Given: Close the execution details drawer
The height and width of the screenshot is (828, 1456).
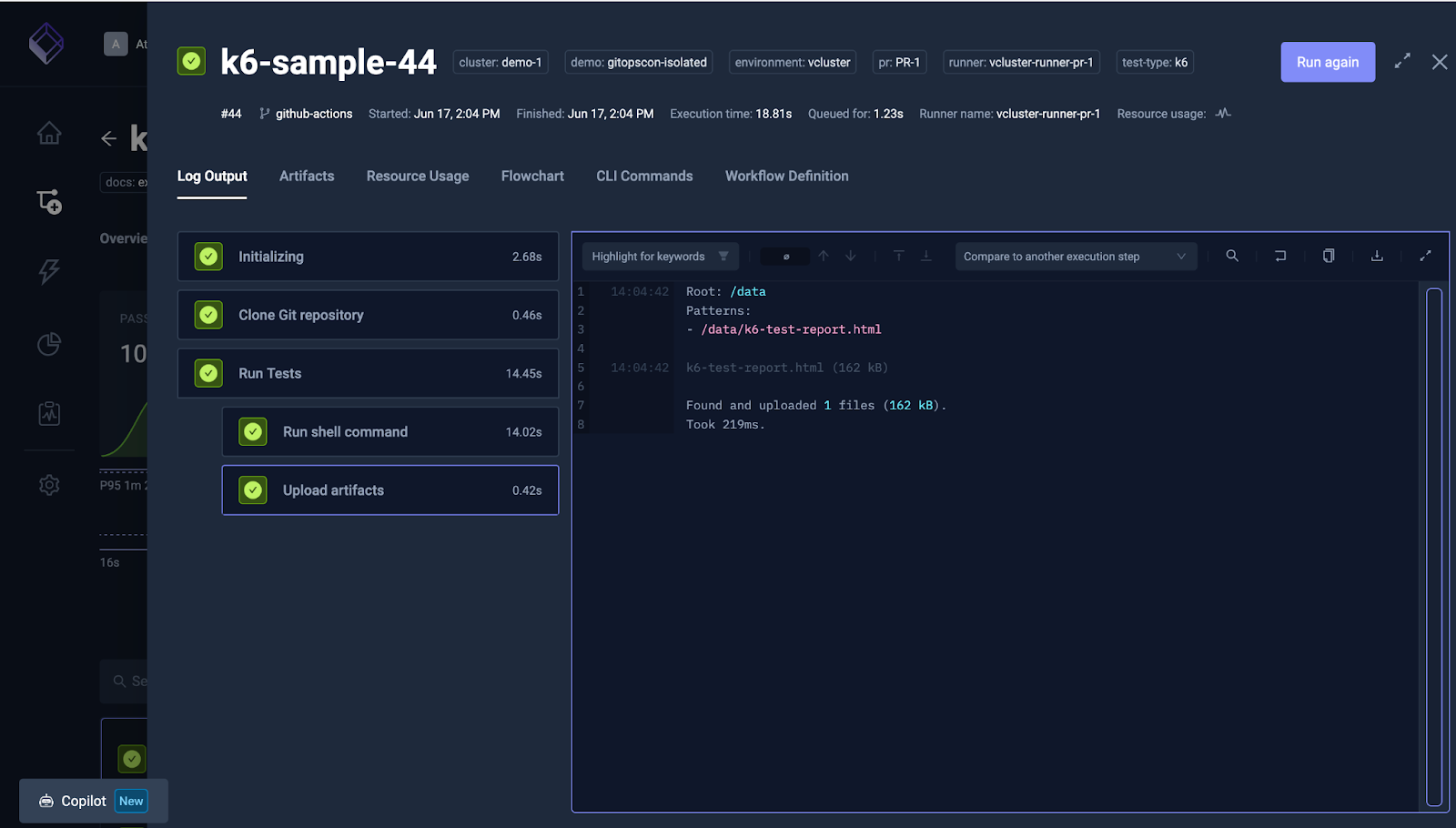Looking at the screenshot, I should tap(1440, 62).
